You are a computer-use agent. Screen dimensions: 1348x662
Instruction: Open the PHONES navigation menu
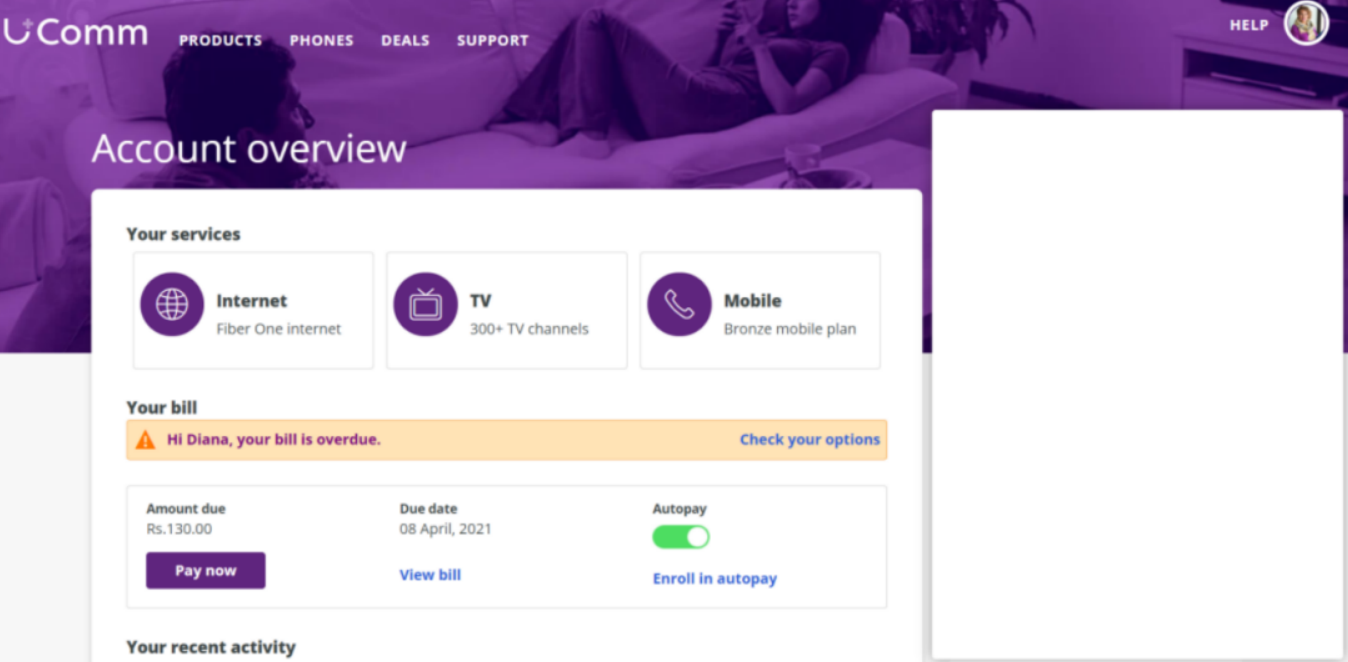click(321, 41)
